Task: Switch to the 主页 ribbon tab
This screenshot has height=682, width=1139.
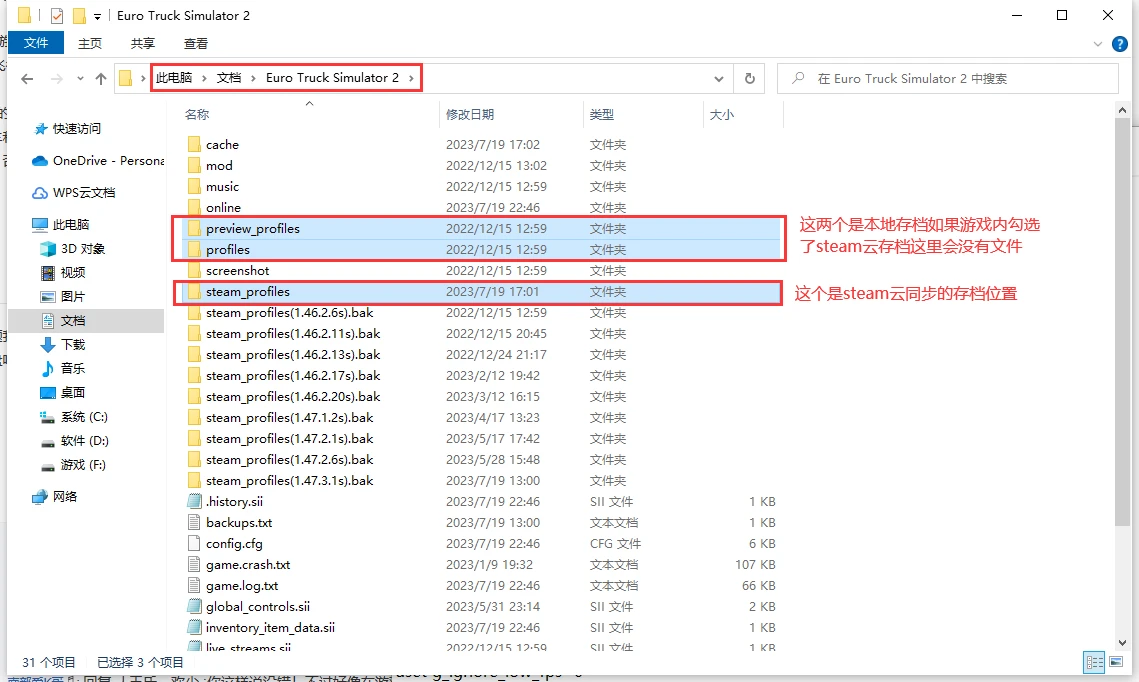Action: tap(90, 44)
